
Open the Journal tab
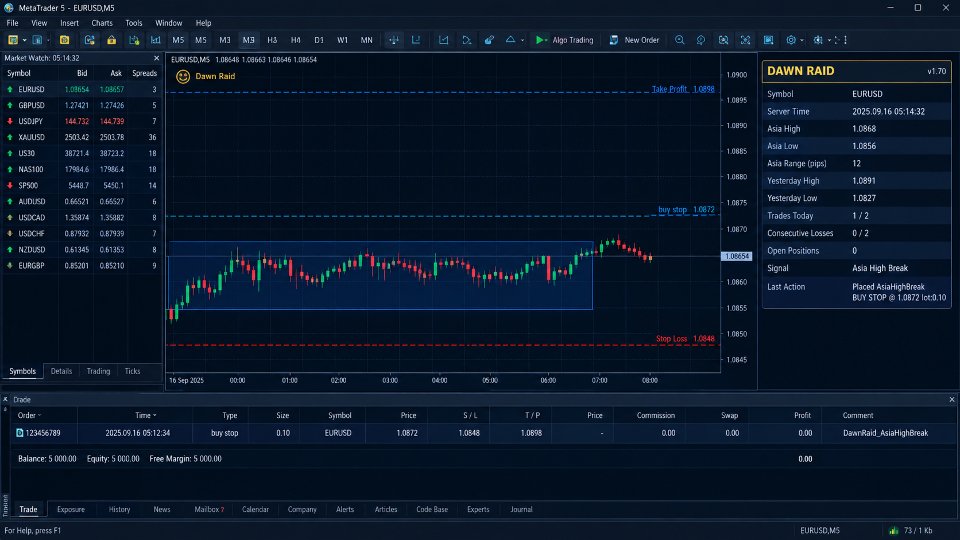522,509
